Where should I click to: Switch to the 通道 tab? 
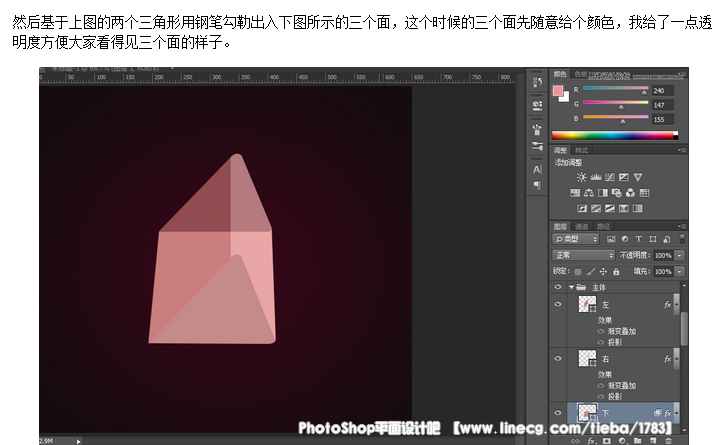(581, 226)
